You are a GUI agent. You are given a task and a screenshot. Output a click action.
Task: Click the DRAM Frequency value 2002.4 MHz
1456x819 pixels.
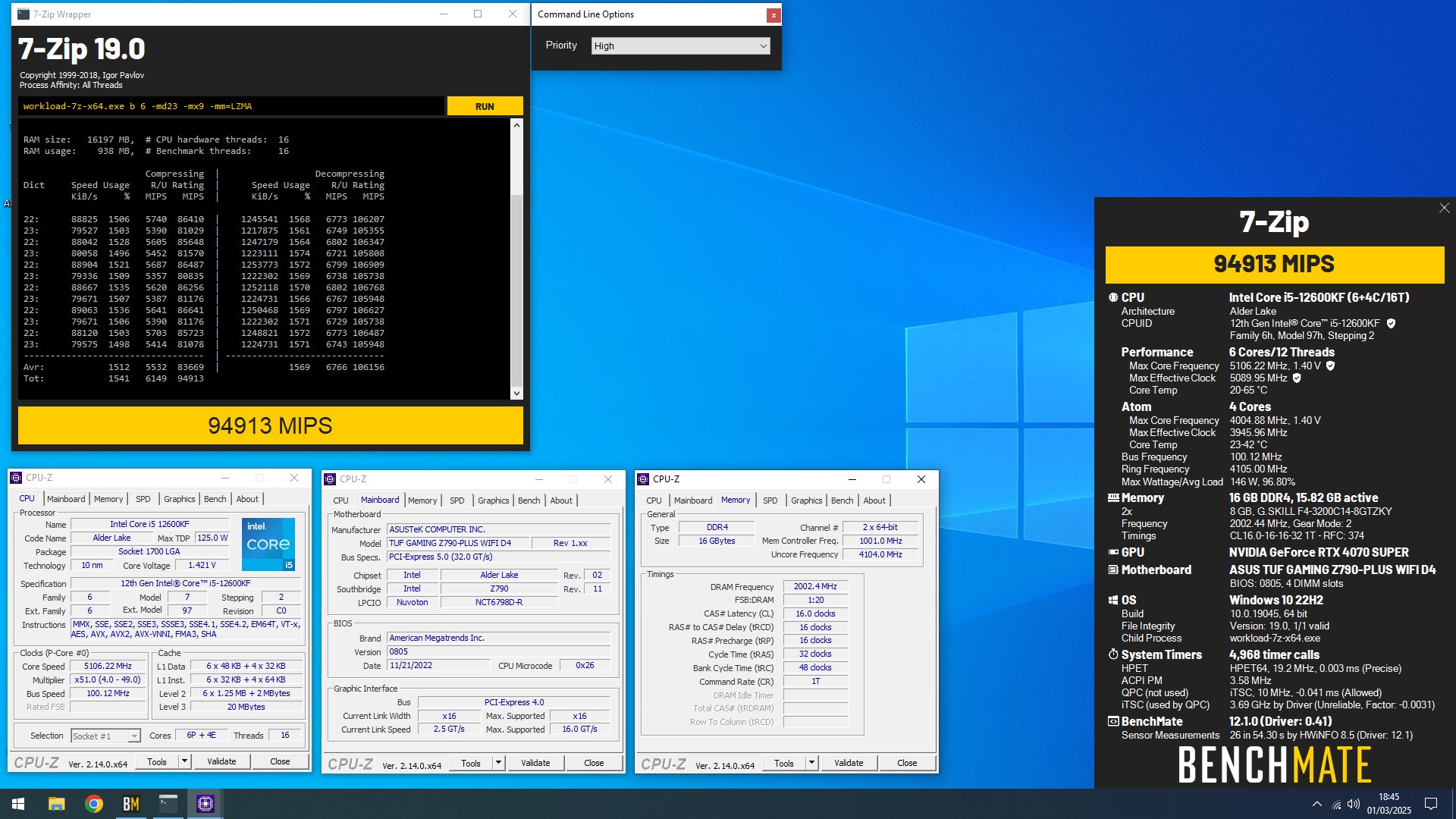(x=815, y=586)
